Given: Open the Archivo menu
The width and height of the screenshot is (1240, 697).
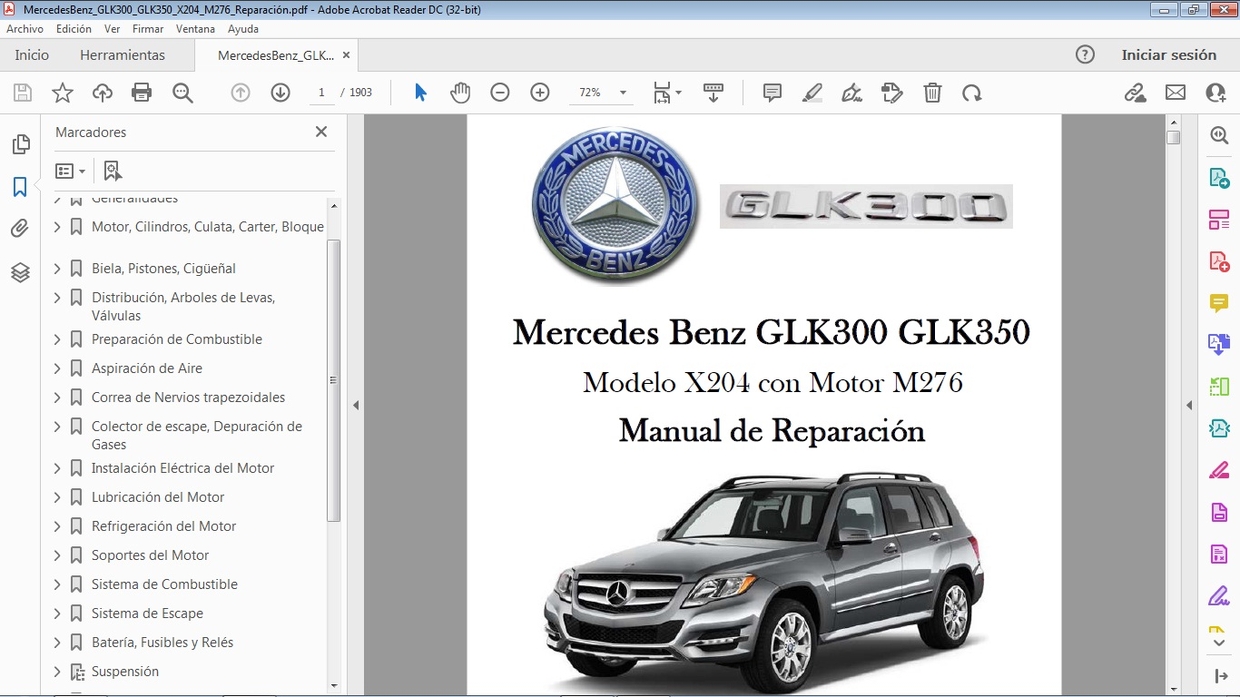Looking at the screenshot, I should [24, 28].
